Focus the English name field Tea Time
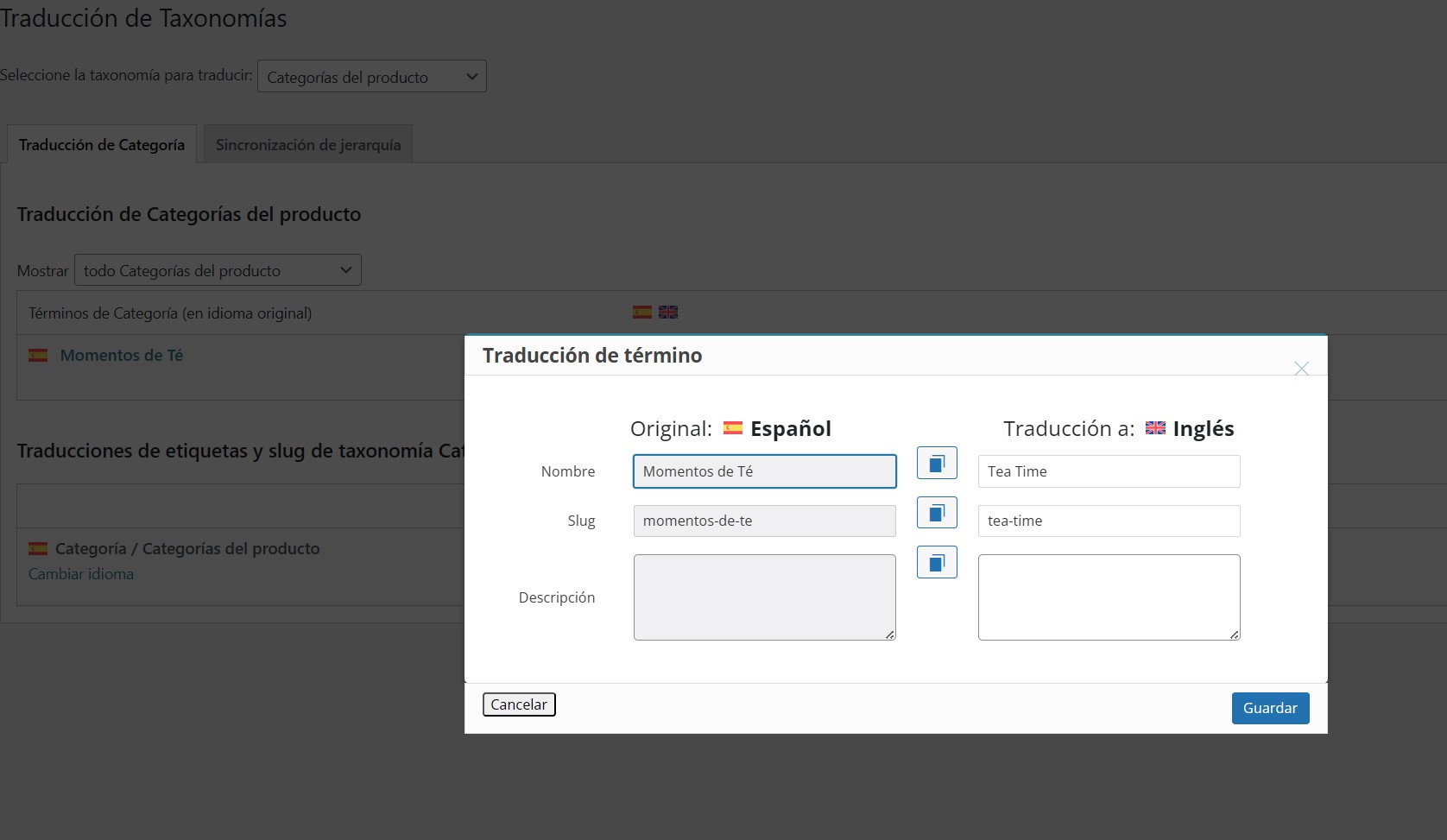This screenshot has width=1447, height=840. tap(1109, 471)
